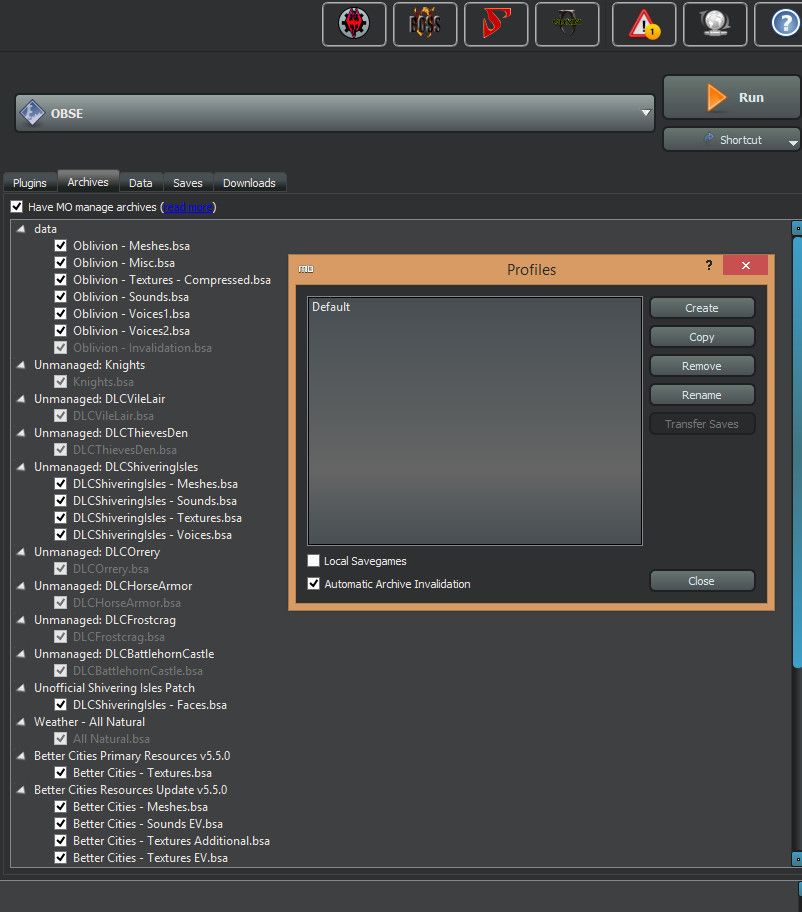Viewport: 802px width, 912px height.
Task: Click Unmanaged: DLCHorseArmor label
Action: tap(113, 586)
